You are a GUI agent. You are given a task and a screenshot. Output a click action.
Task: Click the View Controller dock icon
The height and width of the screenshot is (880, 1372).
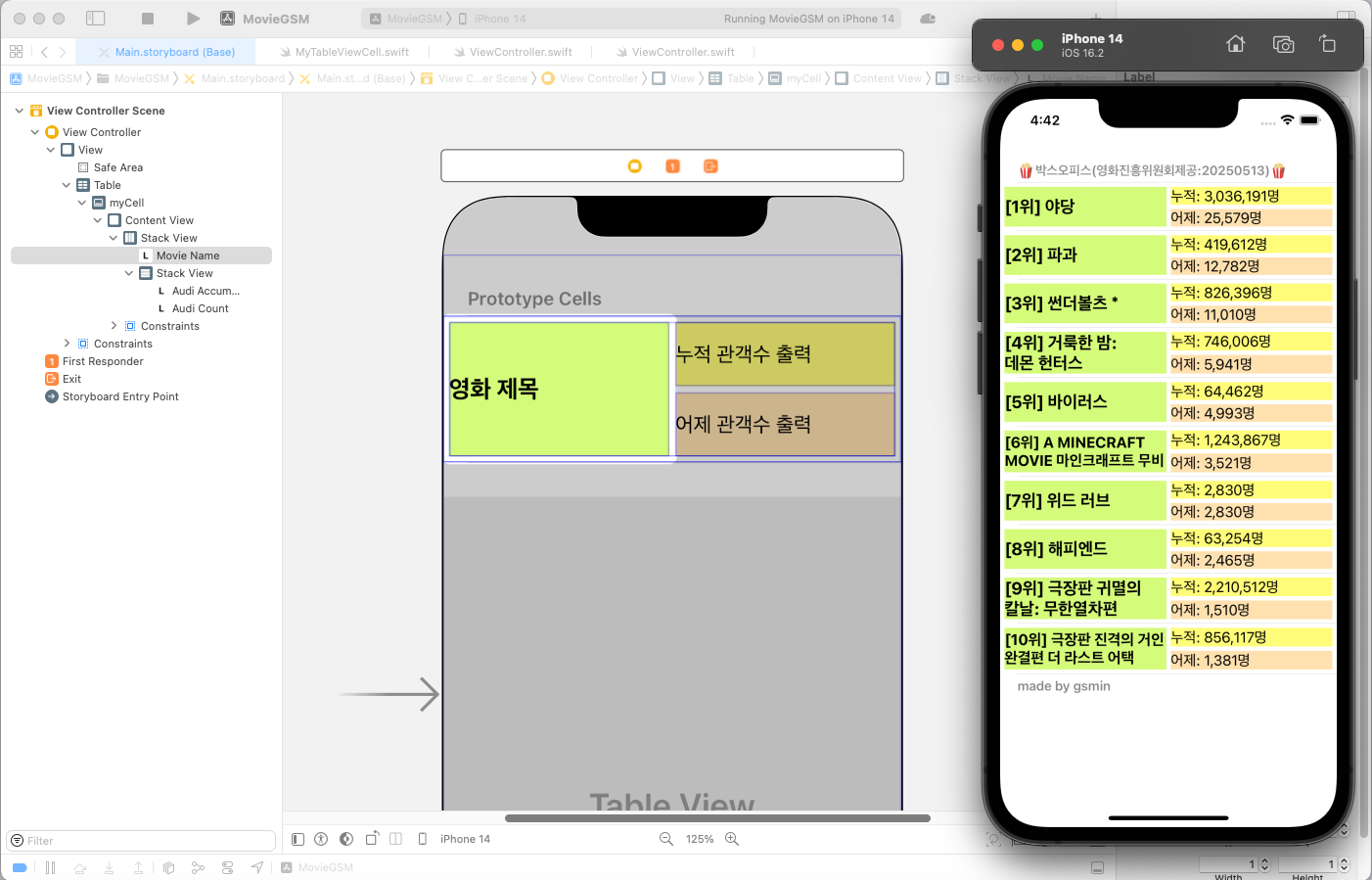coord(635,166)
